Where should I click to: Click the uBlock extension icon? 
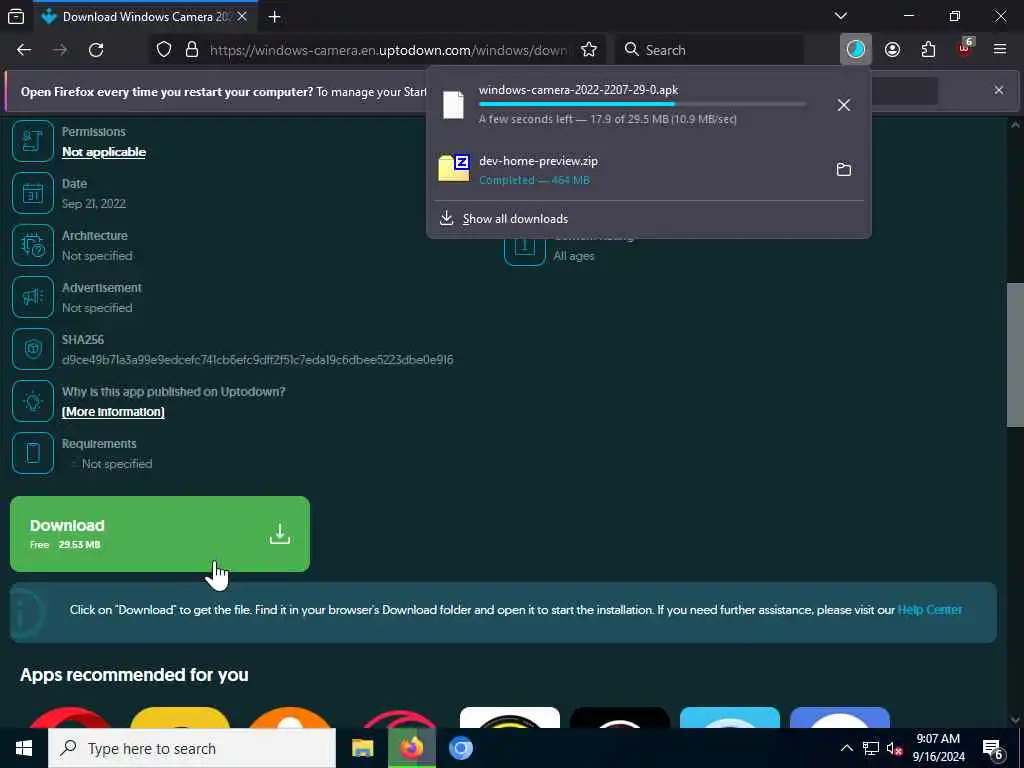pyautogui.click(x=965, y=48)
